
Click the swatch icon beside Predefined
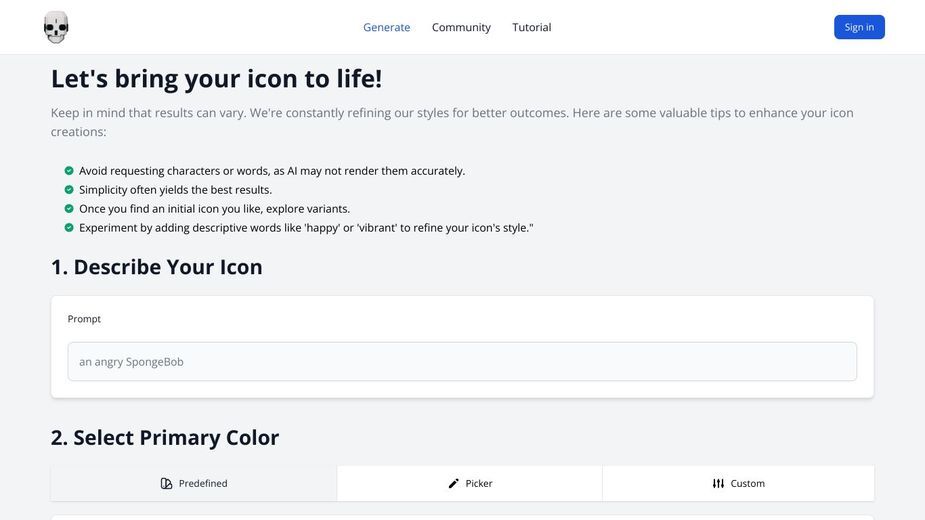tap(166, 483)
